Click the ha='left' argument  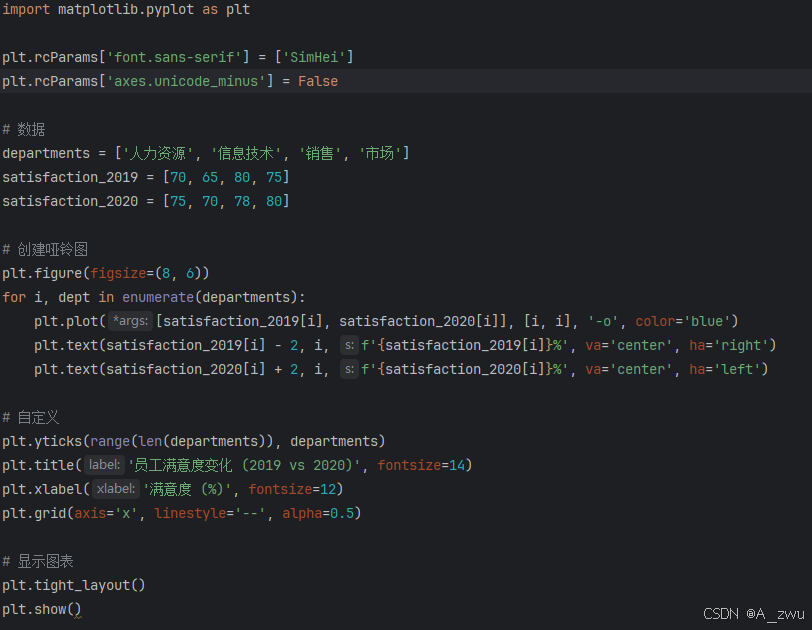[724, 369]
